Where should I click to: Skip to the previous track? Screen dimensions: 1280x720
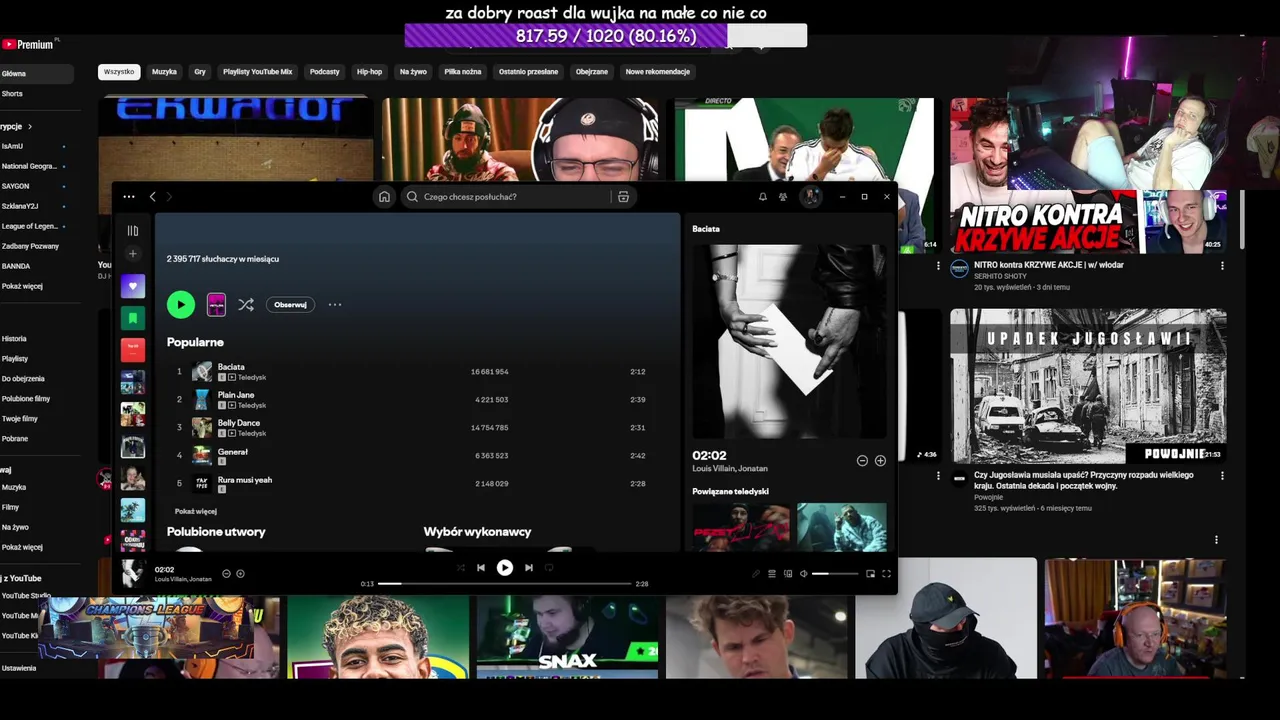click(x=481, y=568)
